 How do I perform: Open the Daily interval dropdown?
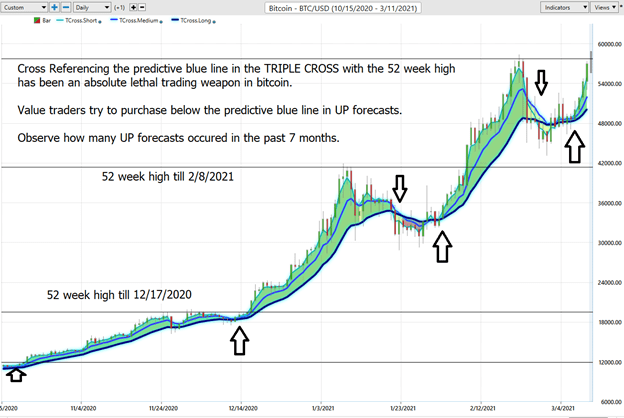click(x=92, y=8)
